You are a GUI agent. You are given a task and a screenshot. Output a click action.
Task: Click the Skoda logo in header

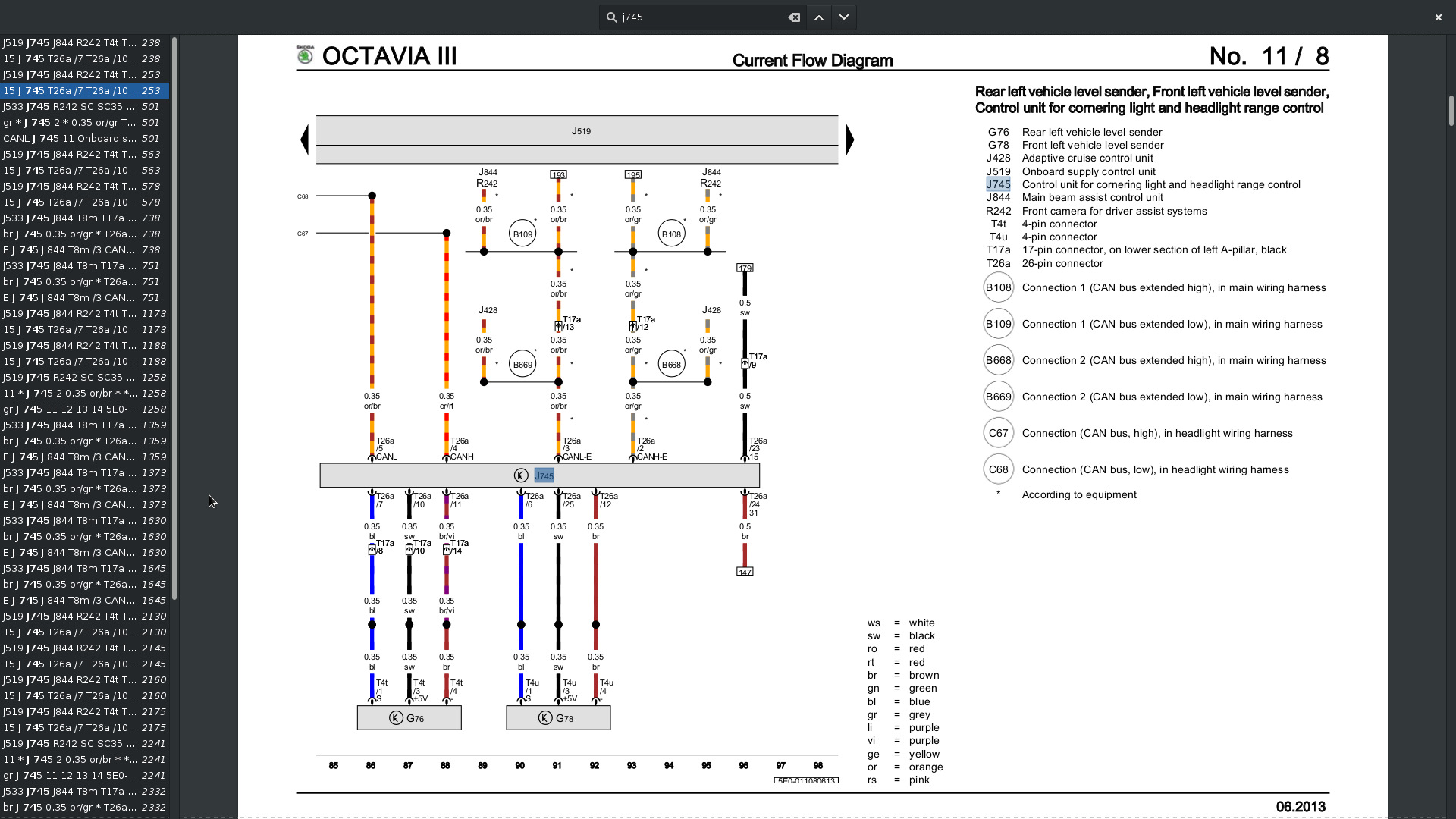(305, 55)
